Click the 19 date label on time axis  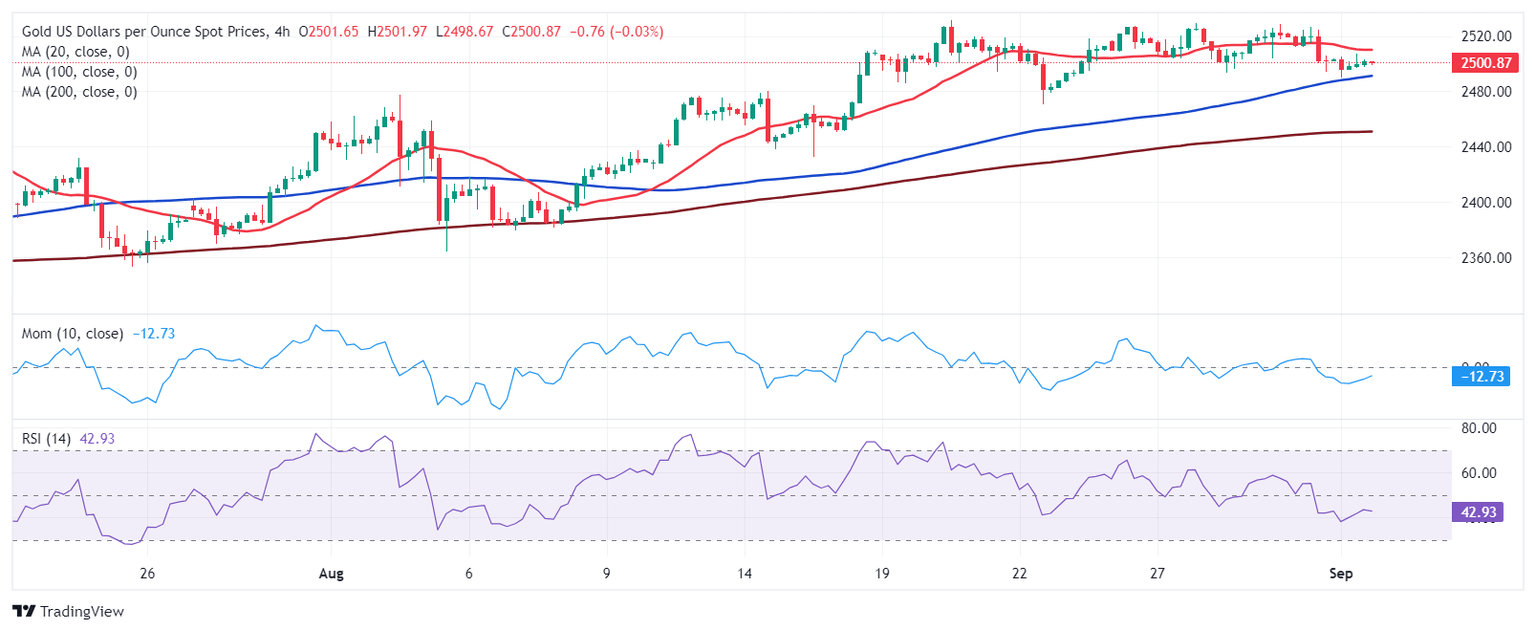coord(882,575)
